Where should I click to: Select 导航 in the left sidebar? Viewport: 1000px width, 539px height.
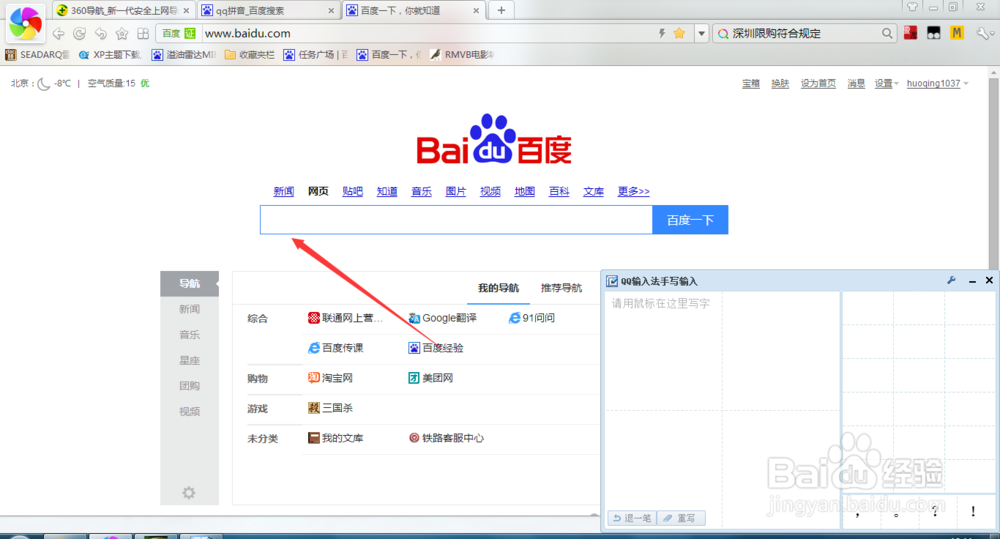(x=189, y=283)
